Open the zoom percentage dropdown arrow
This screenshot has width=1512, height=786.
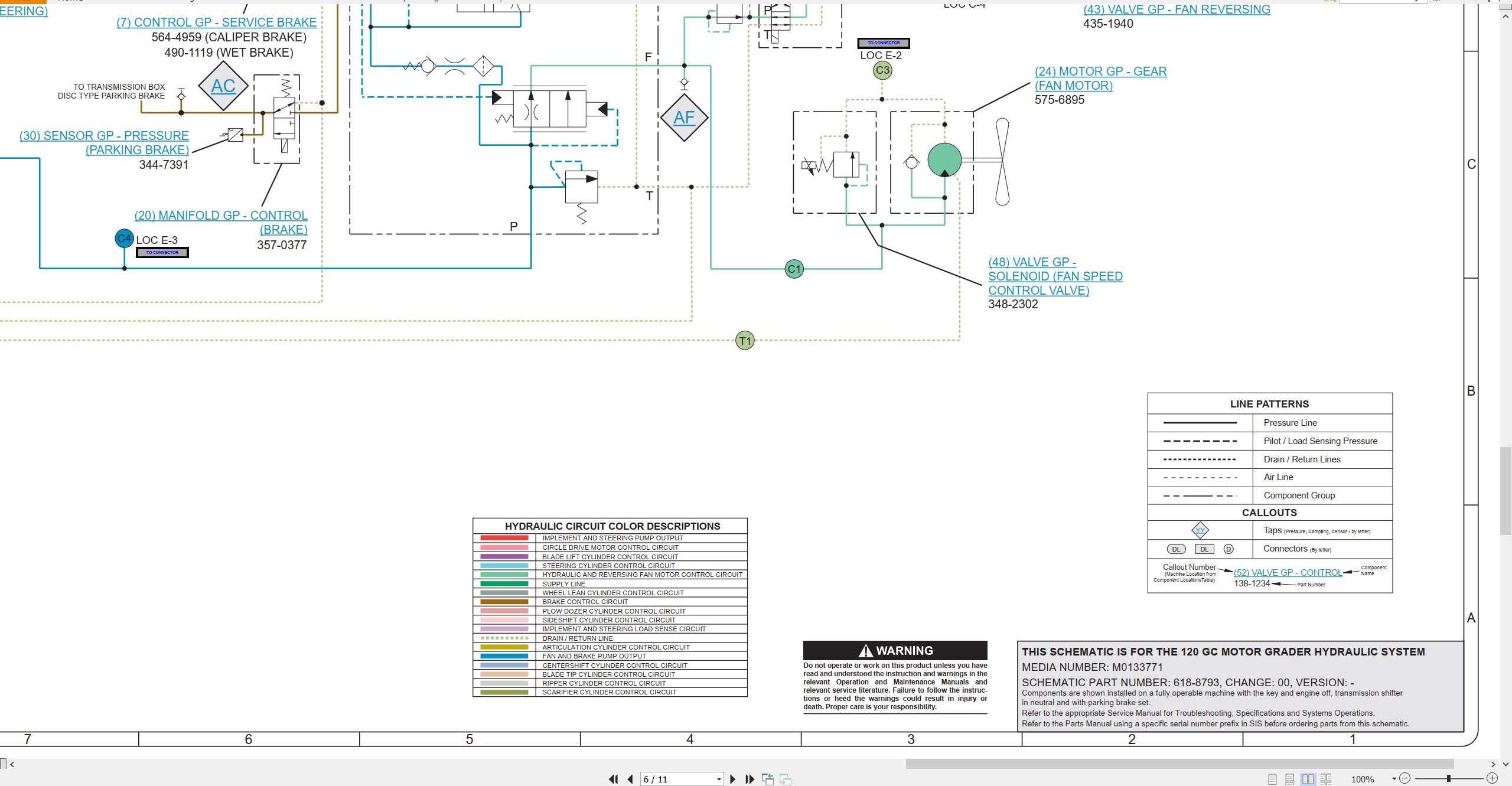(x=1394, y=778)
